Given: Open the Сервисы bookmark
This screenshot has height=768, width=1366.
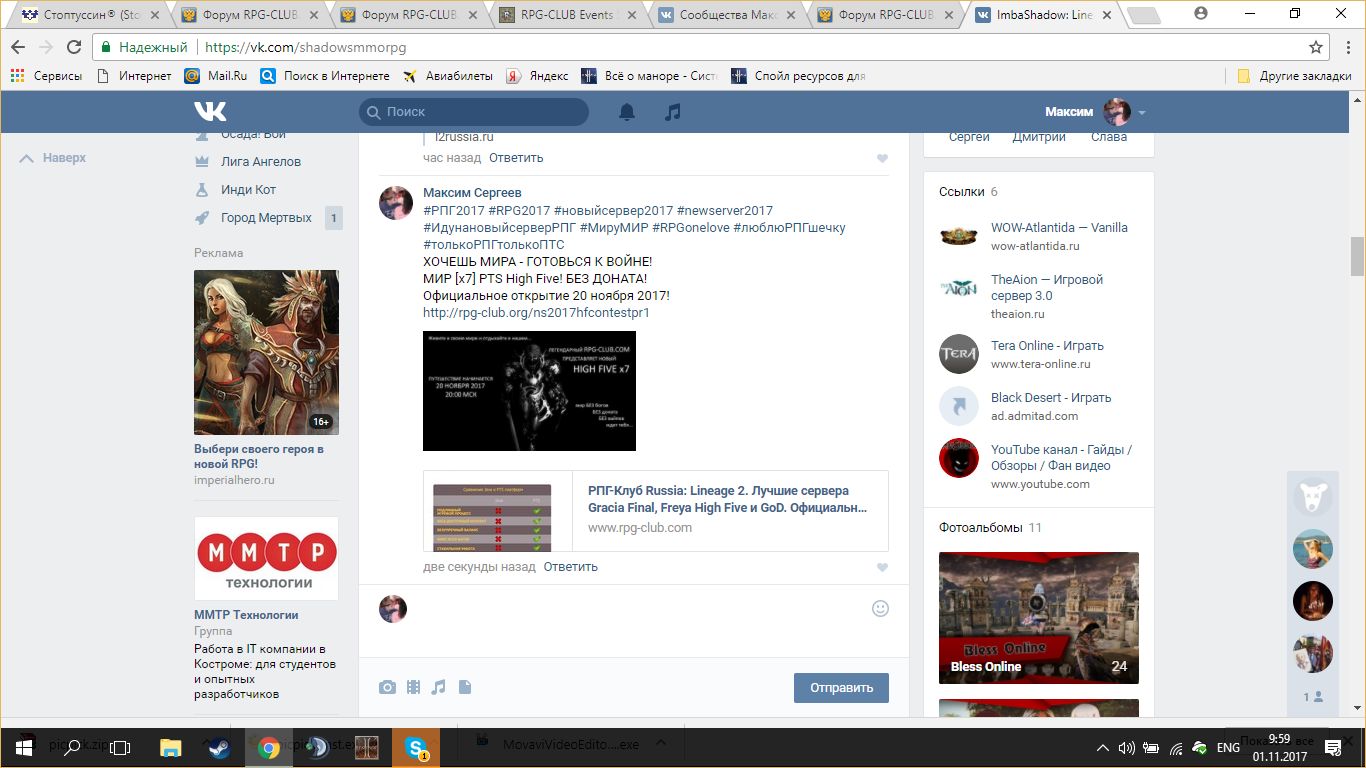Looking at the screenshot, I should click(47, 76).
